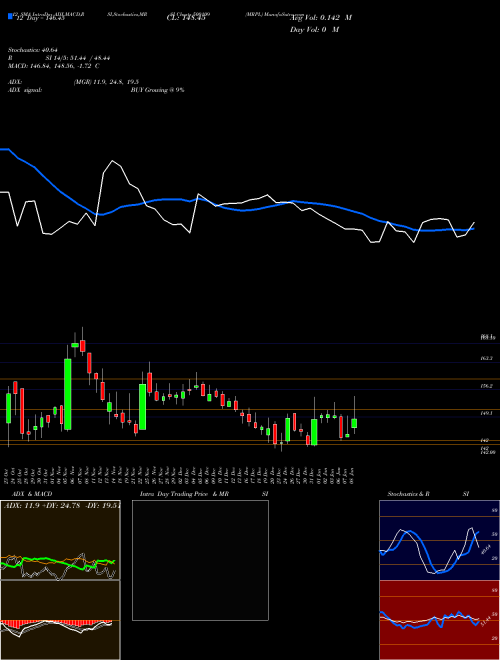Click the "(MGR) 11.9, 24.8, 19.5" ADX values
Viewport: 500px width, 660px height.
click(106, 82)
